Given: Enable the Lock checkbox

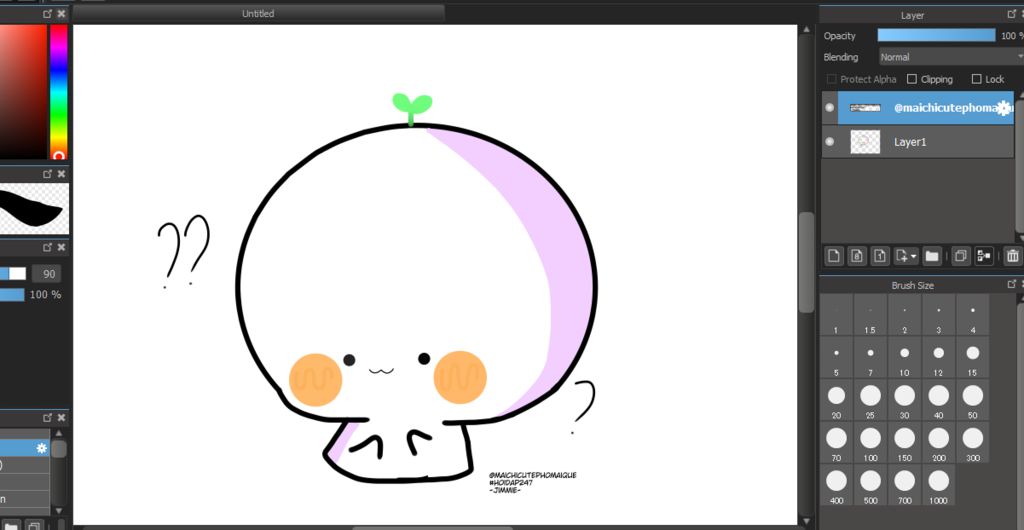Looking at the screenshot, I should (976, 79).
